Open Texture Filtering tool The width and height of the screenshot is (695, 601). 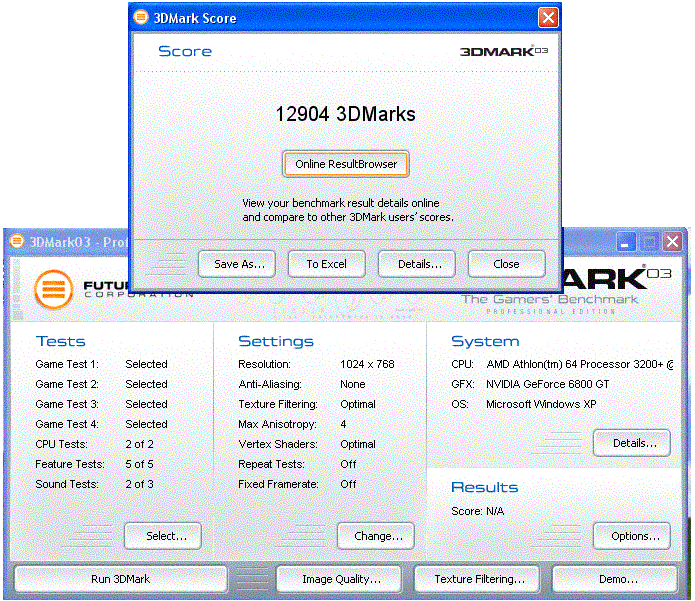click(x=477, y=579)
